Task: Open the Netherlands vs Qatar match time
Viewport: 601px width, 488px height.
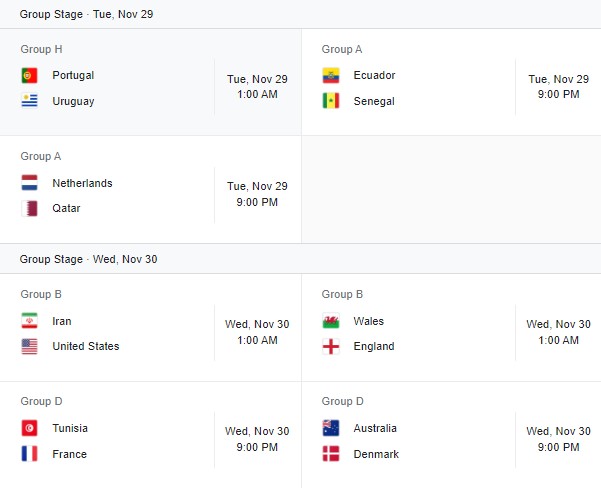Action: (x=257, y=195)
